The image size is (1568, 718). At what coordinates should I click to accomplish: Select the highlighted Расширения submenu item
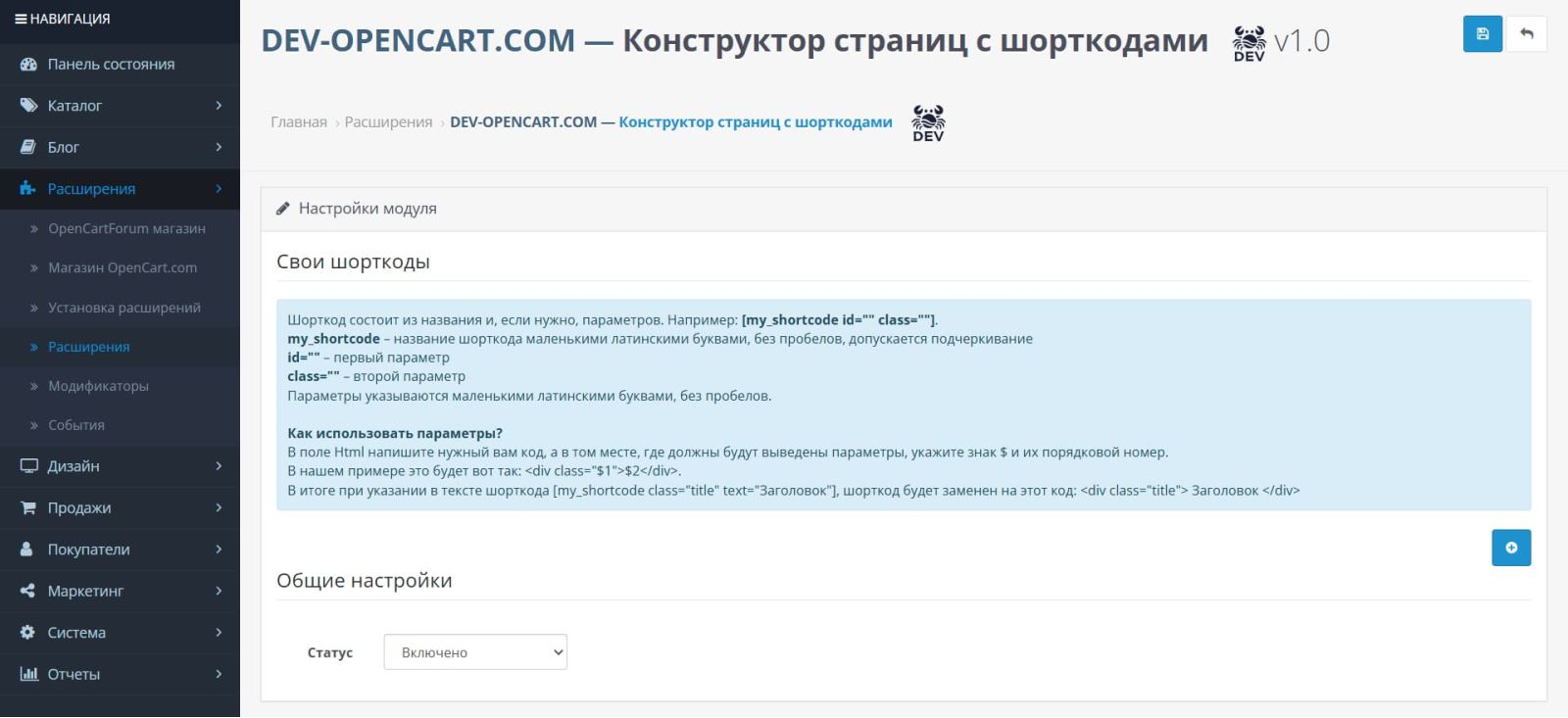(120, 347)
